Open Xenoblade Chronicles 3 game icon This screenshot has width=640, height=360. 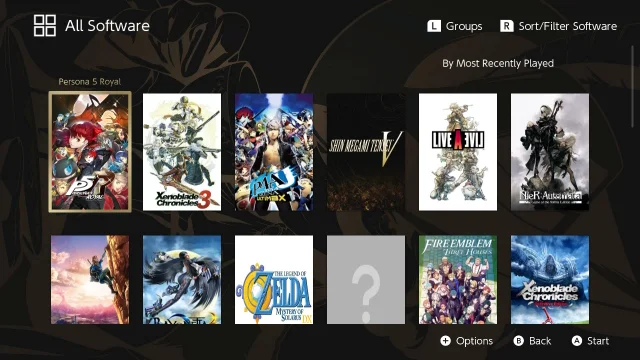point(182,152)
